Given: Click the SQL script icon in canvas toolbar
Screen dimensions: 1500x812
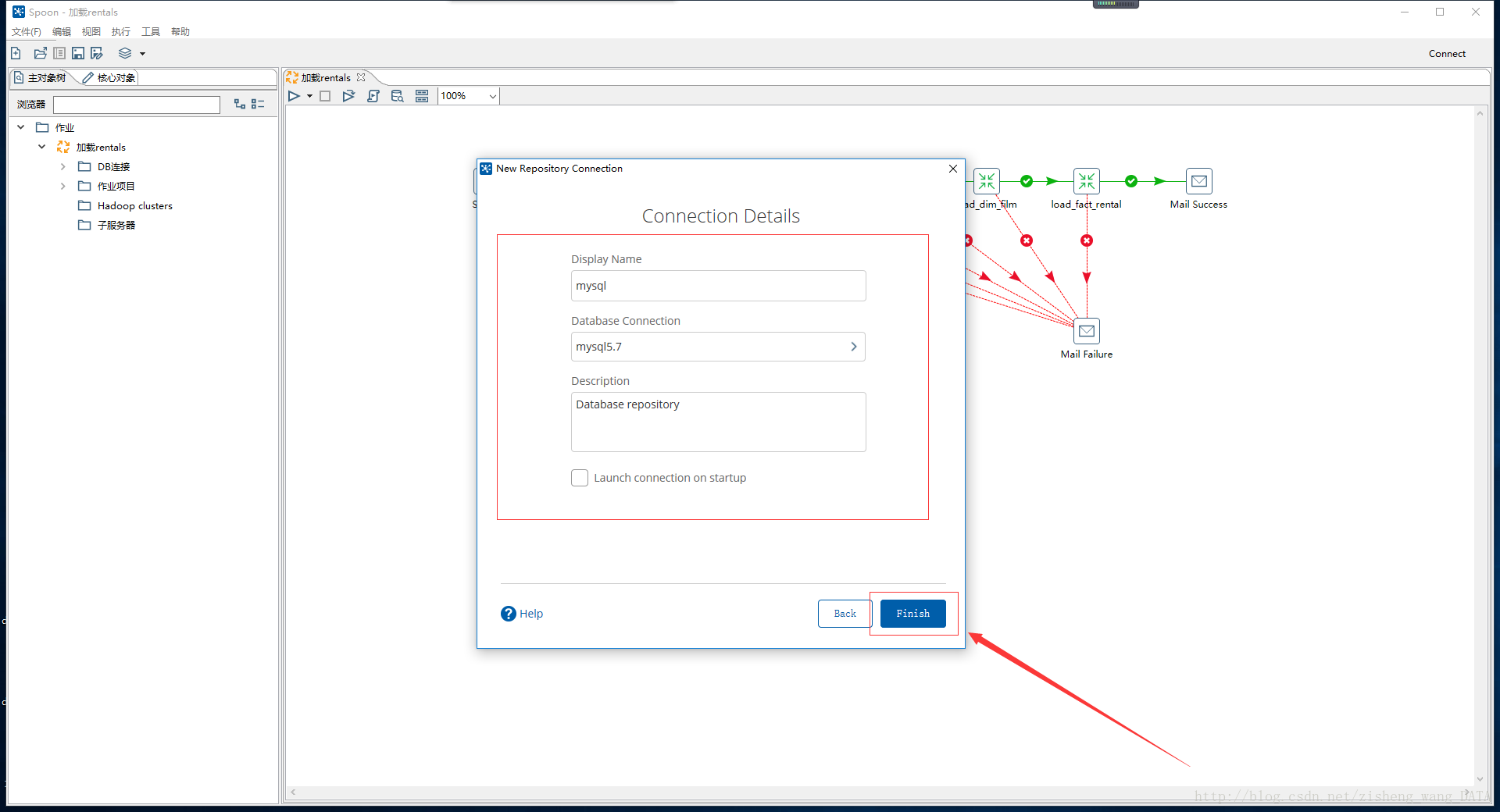Looking at the screenshot, I should (373, 96).
